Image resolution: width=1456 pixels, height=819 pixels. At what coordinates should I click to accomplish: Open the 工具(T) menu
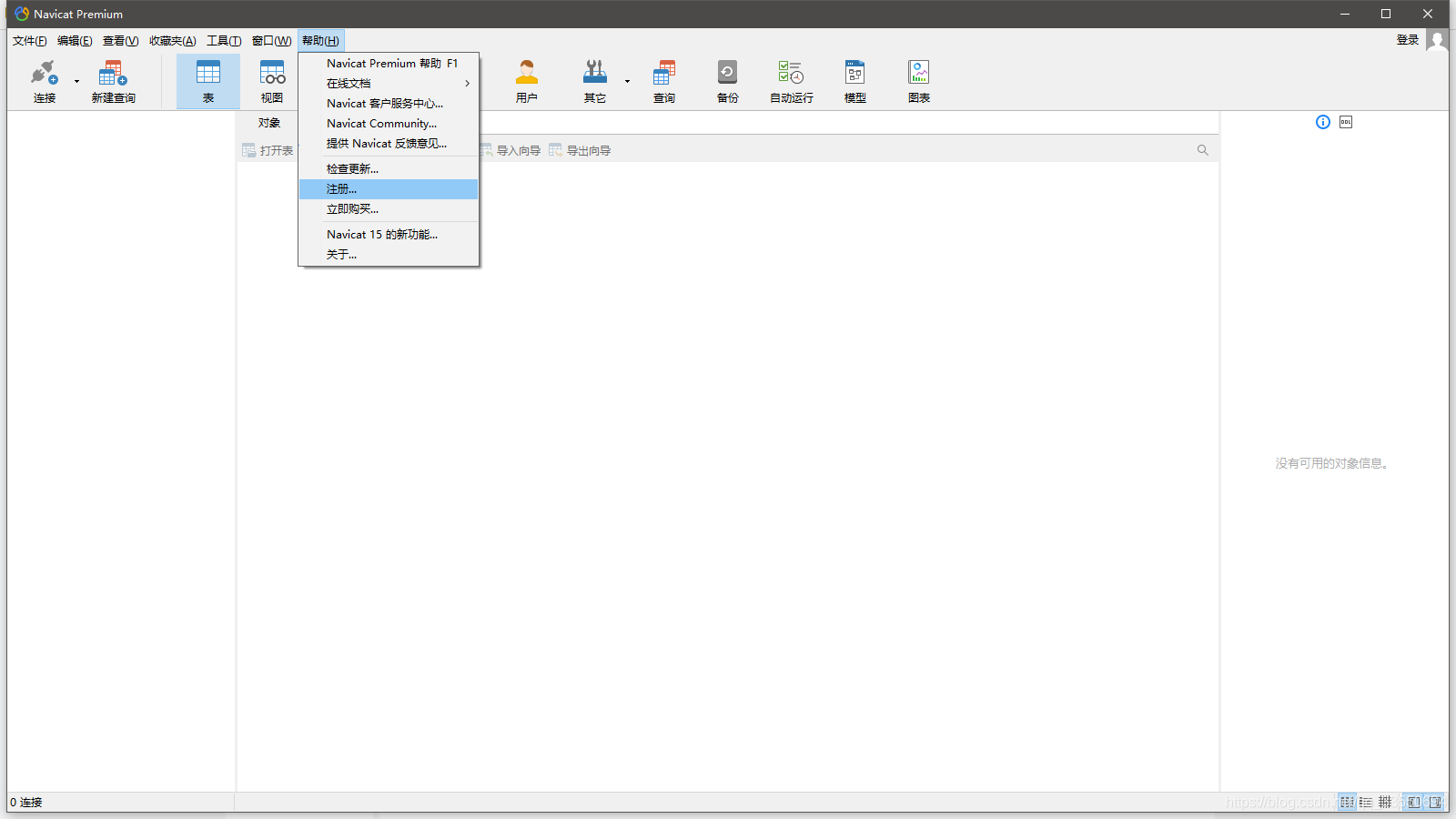[224, 41]
